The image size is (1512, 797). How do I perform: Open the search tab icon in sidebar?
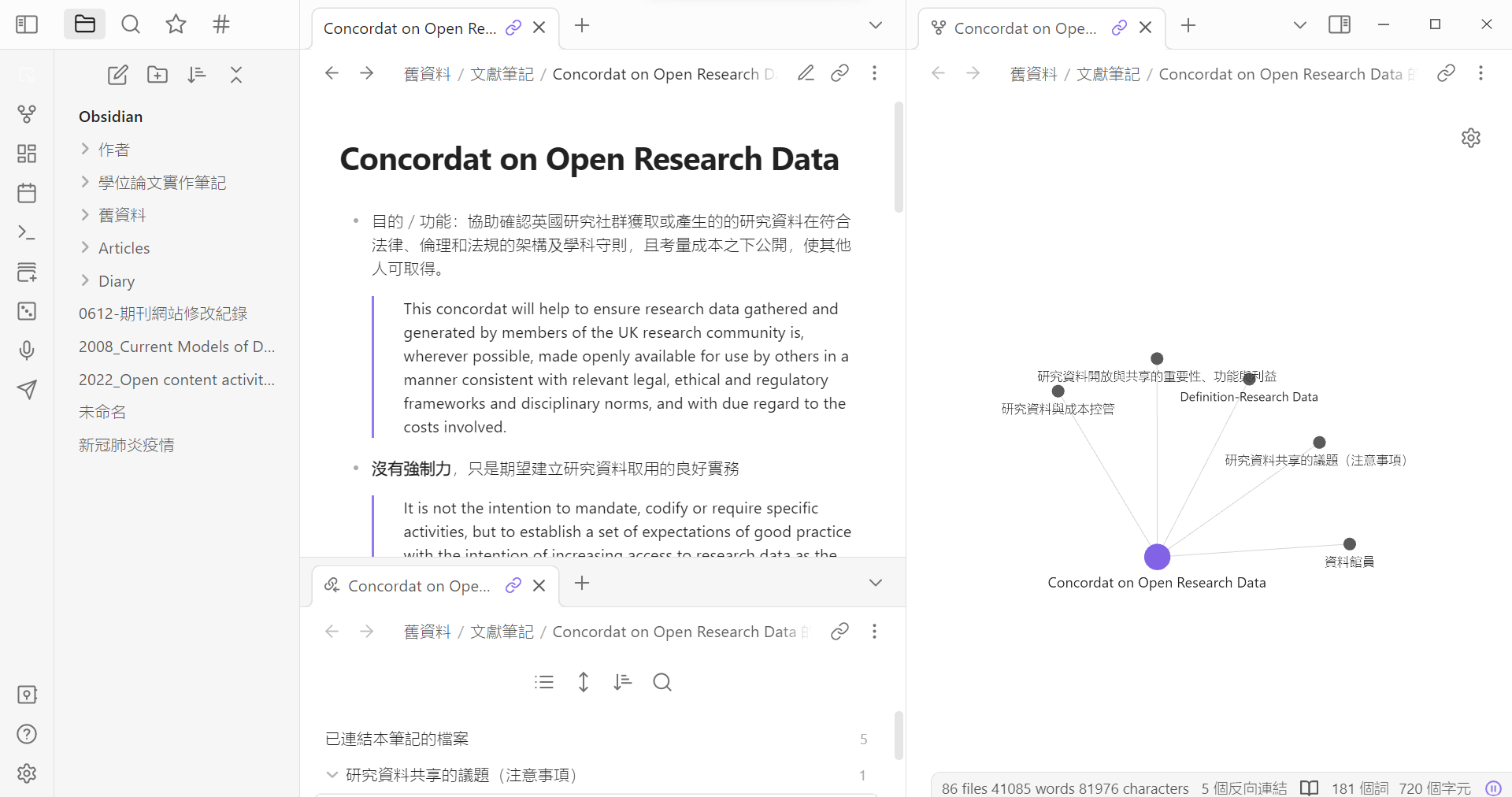point(131,24)
